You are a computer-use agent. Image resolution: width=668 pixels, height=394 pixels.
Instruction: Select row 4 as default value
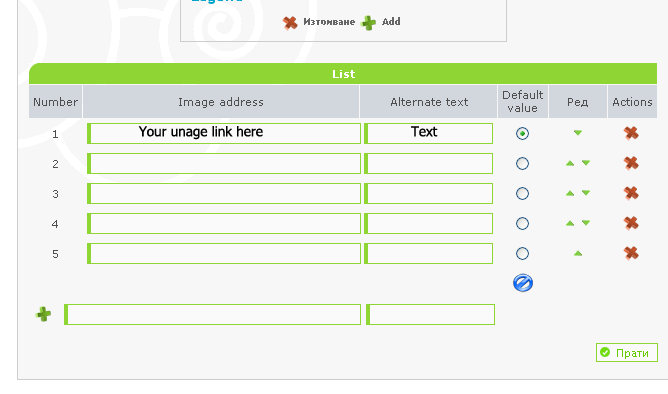click(522, 224)
